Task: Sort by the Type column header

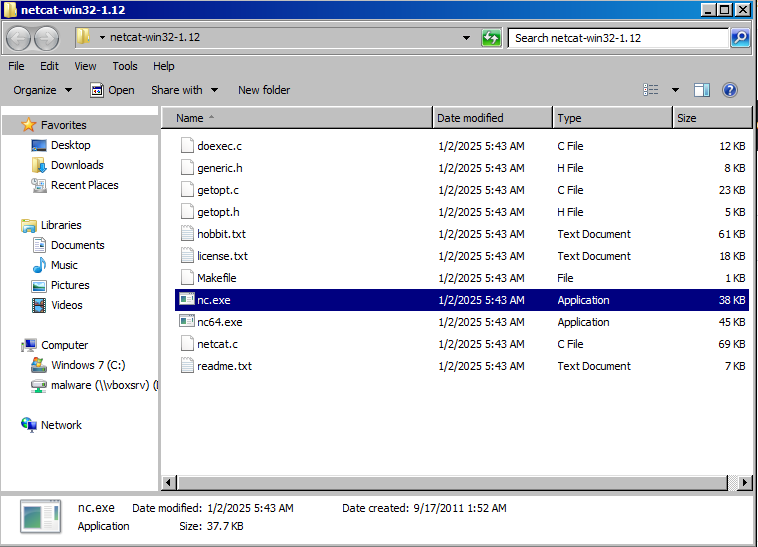Action: [x=612, y=118]
